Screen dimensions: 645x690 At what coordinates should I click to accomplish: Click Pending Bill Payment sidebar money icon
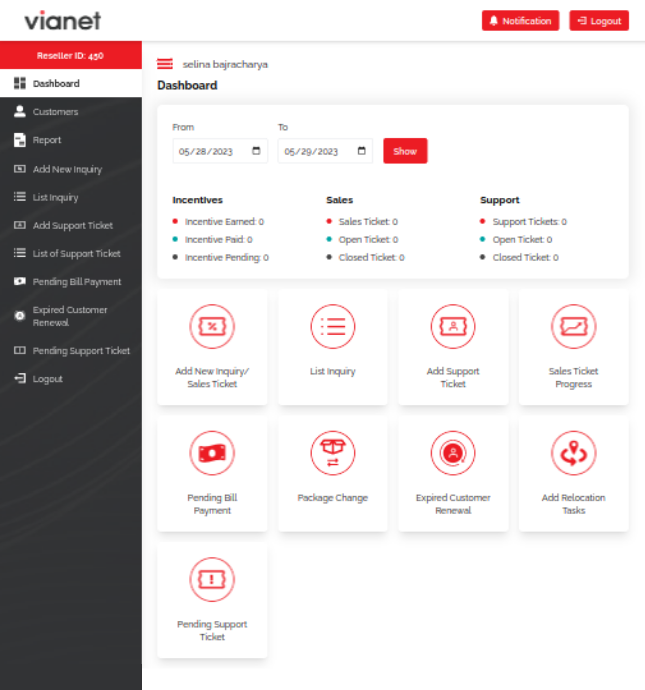coord(20,281)
